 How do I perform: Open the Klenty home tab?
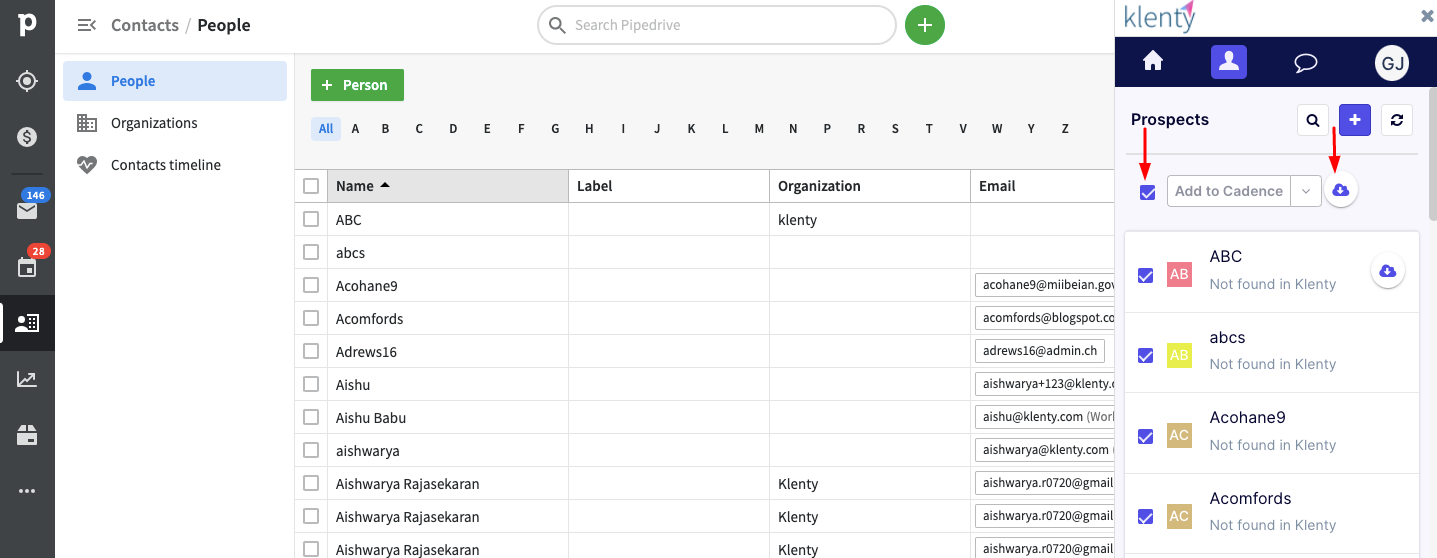(x=1153, y=62)
